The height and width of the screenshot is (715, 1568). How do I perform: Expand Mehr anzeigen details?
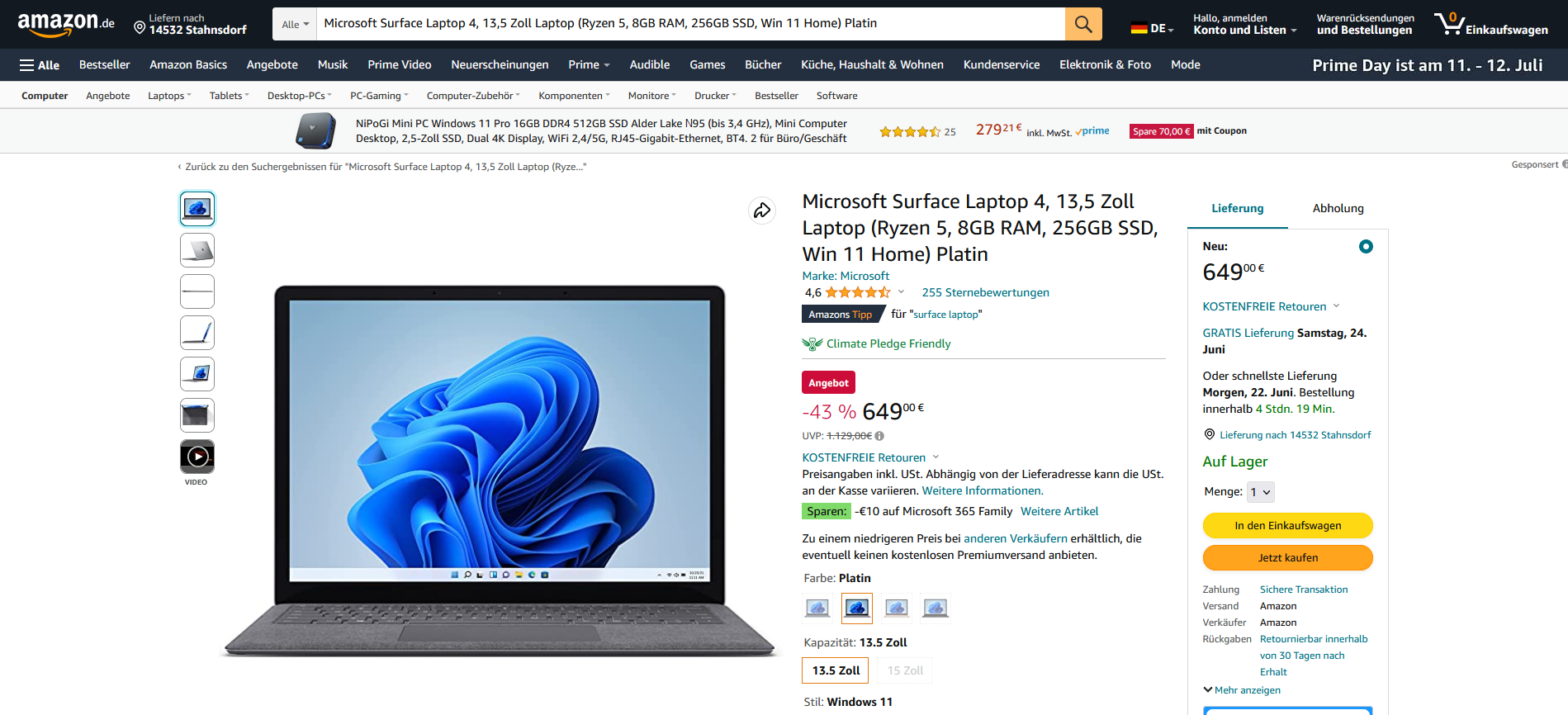coord(1242,690)
